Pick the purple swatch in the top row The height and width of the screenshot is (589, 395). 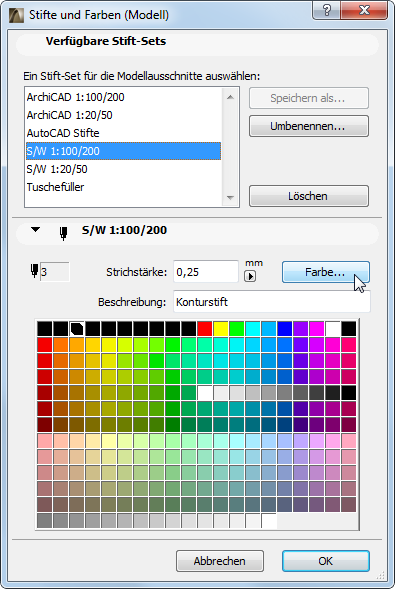[301, 329]
